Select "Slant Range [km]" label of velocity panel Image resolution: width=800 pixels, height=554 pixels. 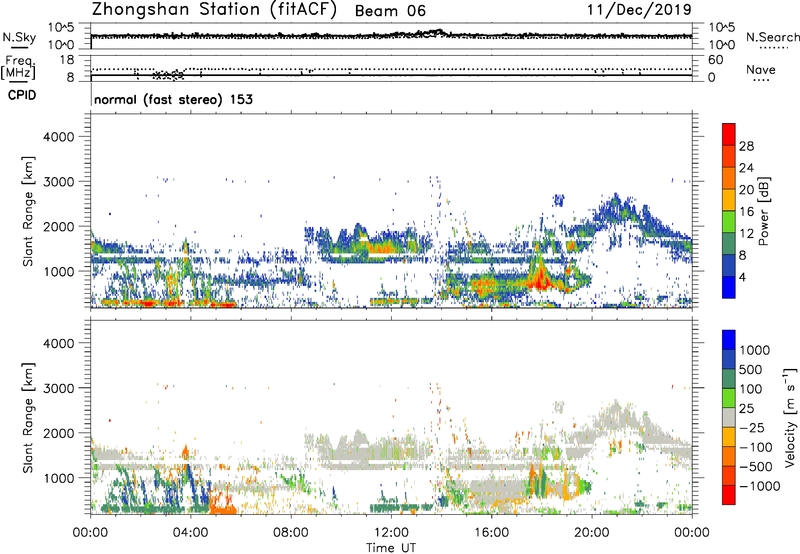(28, 417)
